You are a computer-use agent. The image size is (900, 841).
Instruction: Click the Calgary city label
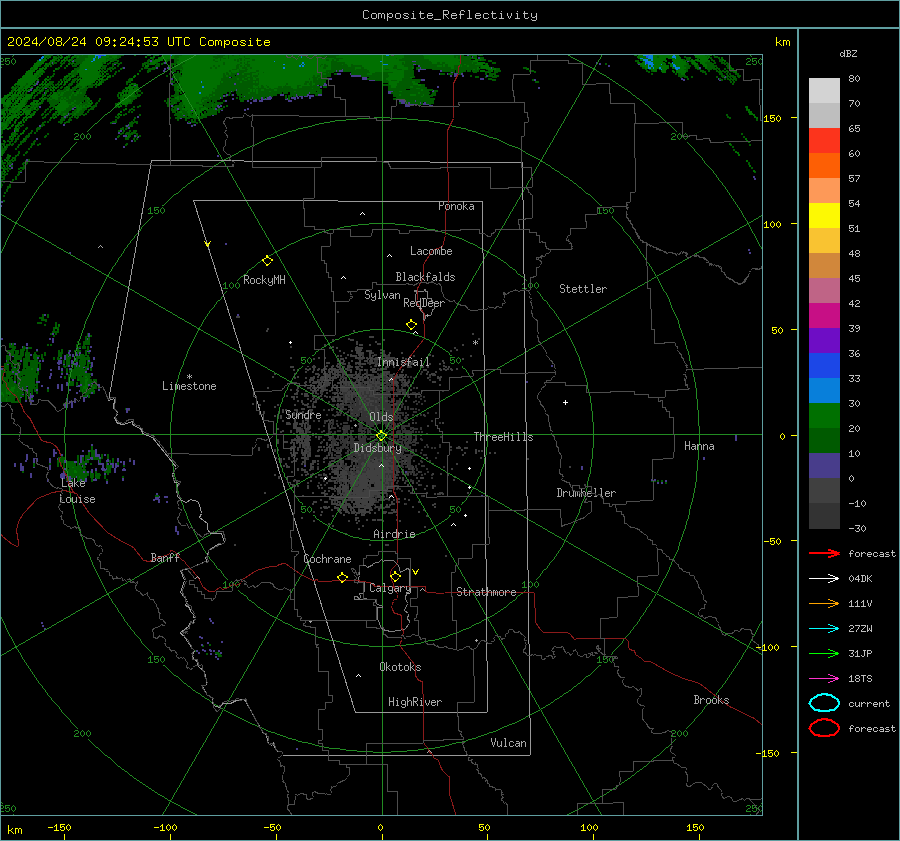click(390, 588)
